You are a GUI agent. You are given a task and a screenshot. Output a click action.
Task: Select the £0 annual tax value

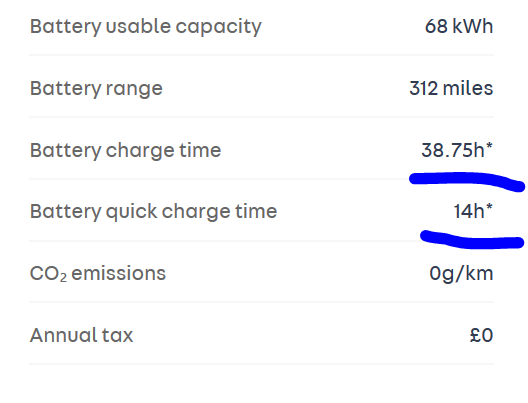tap(482, 335)
